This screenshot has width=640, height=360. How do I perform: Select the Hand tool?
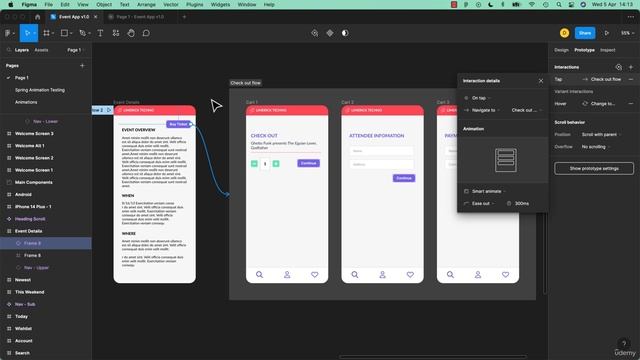(x=131, y=33)
